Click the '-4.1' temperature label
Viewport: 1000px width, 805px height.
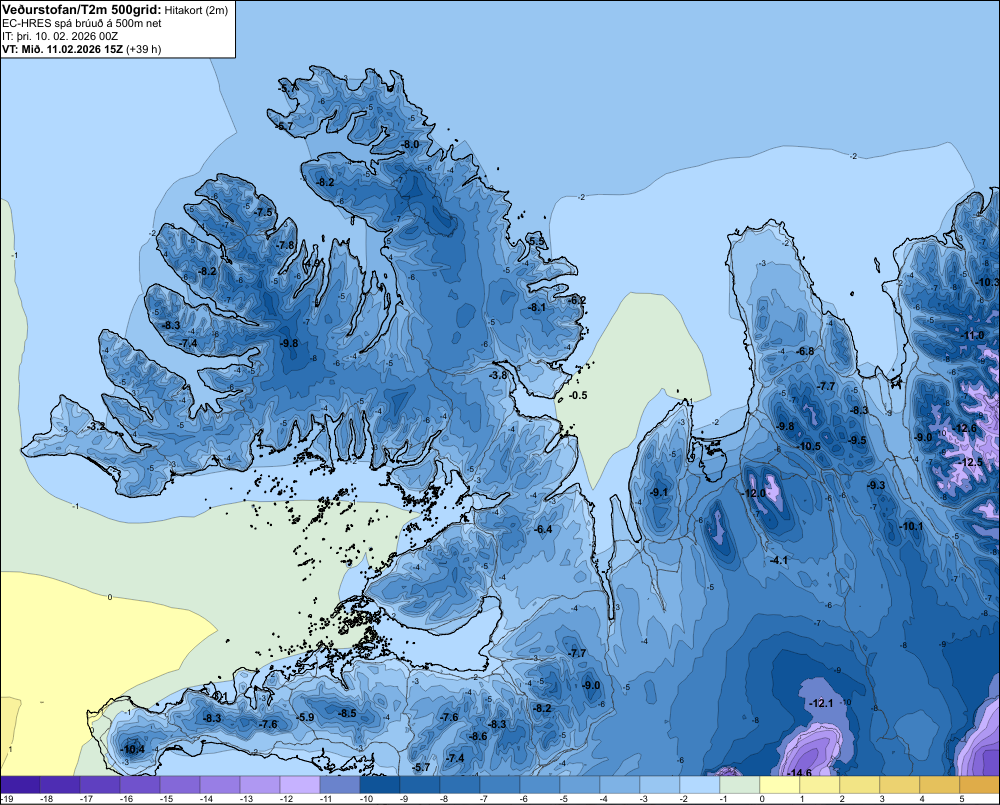(x=779, y=560)
